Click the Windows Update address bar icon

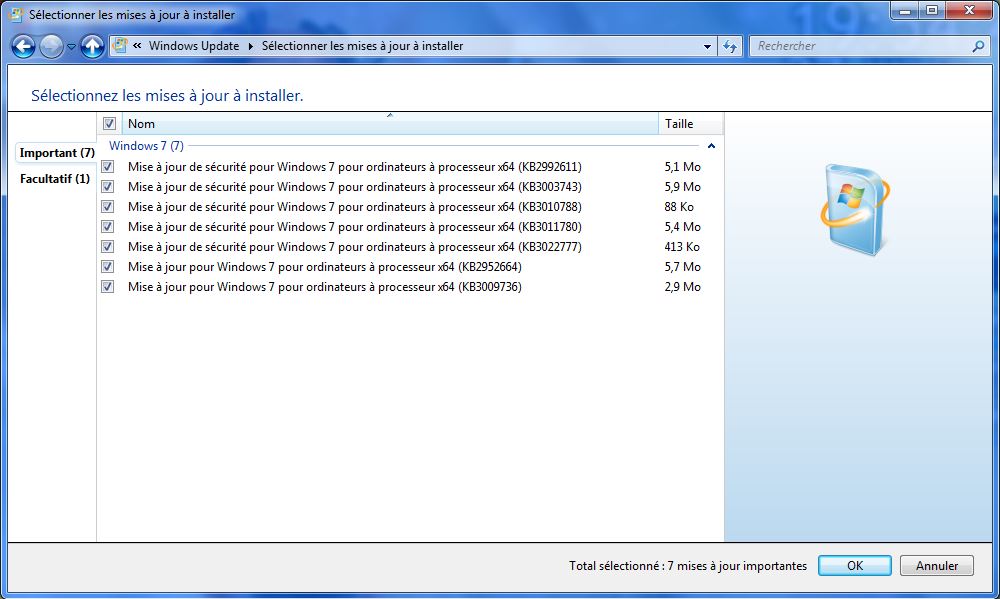[x=120, y=45]
